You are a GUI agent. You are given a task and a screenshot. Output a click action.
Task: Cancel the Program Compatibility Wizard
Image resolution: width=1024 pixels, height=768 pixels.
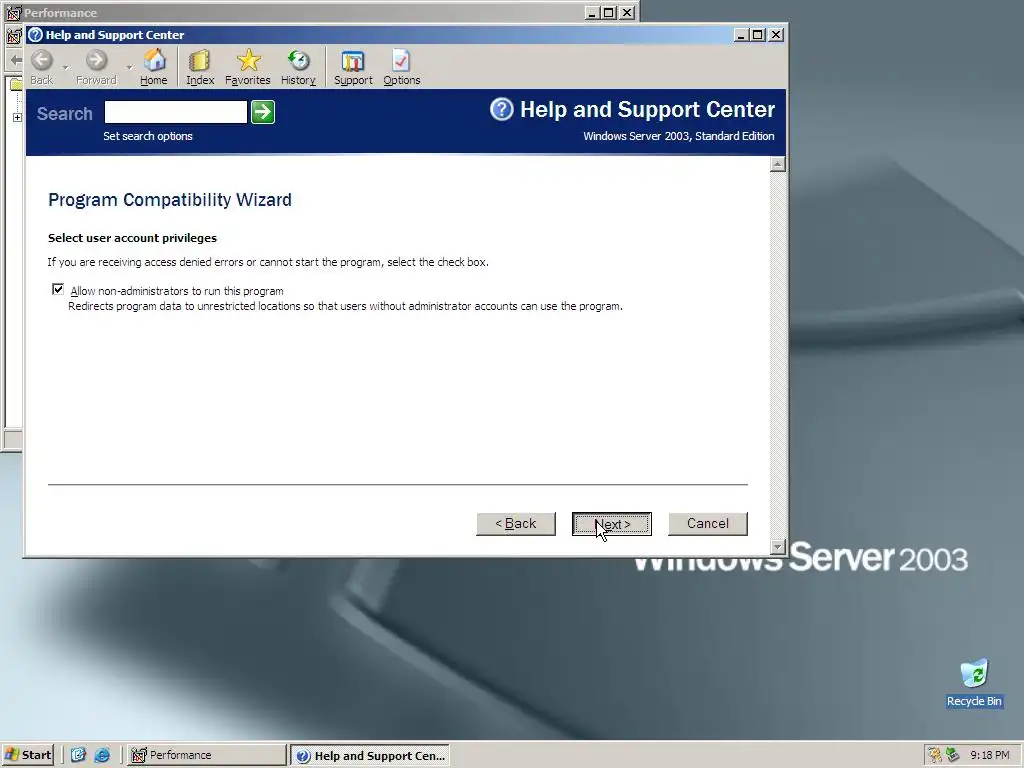pyautogui.click(x=708, y=524)
